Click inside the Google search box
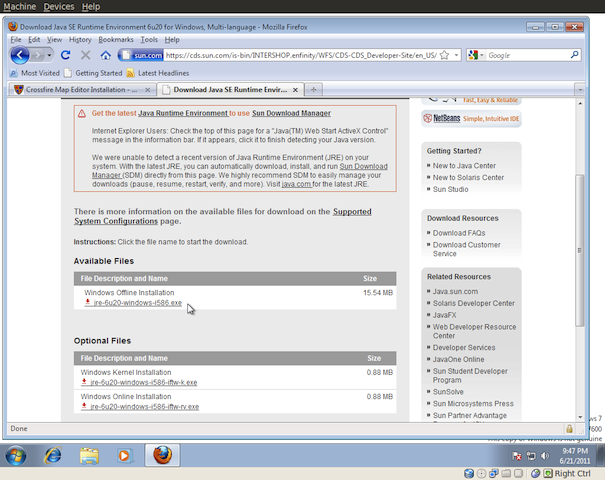 (x=528, y=56)
